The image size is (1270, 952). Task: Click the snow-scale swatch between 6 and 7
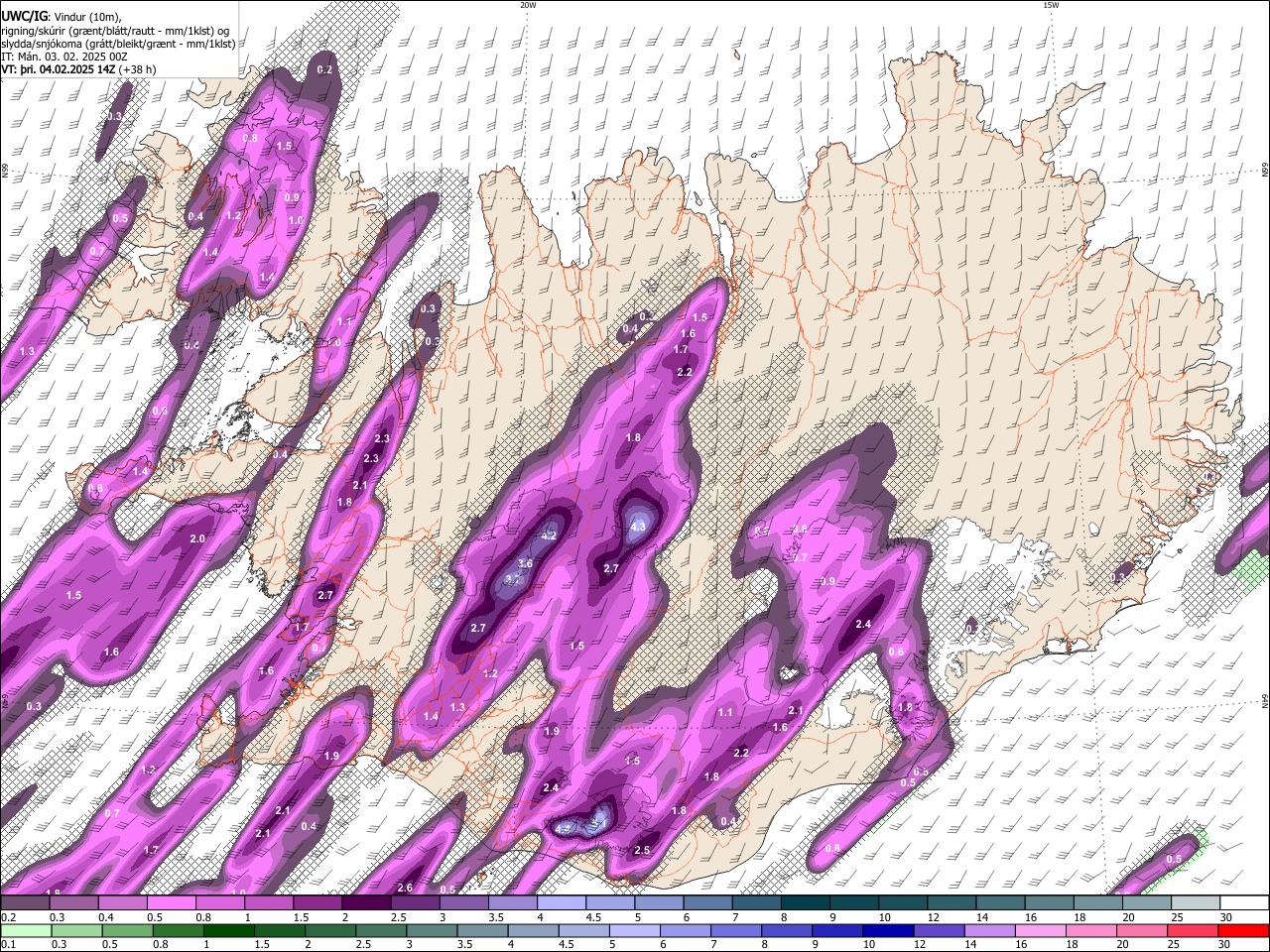pos(707,903)
